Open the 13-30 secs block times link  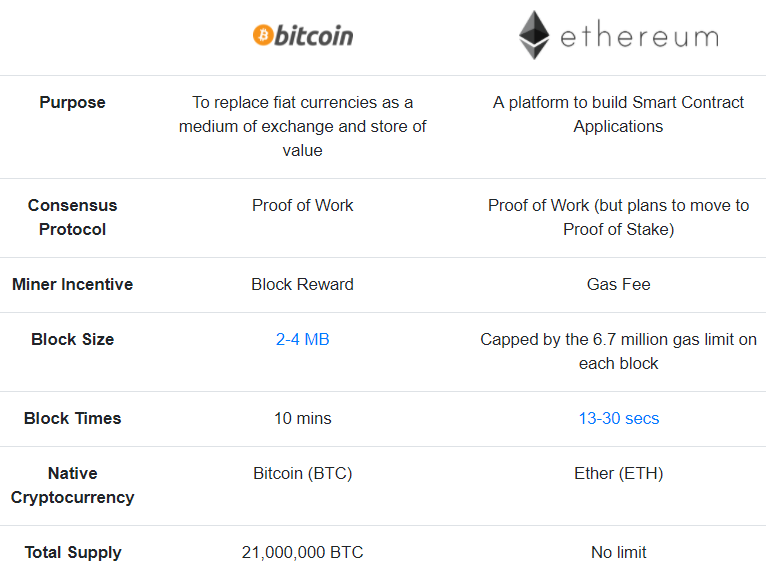[618, 419]
